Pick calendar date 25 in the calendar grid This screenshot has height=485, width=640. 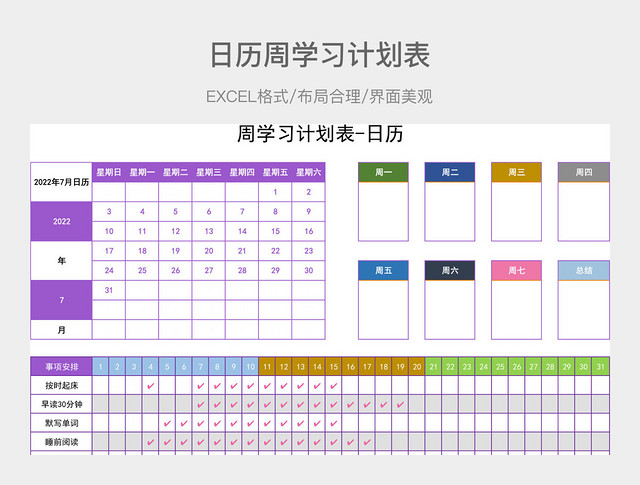pyautogui.click(x=142, y=270)
